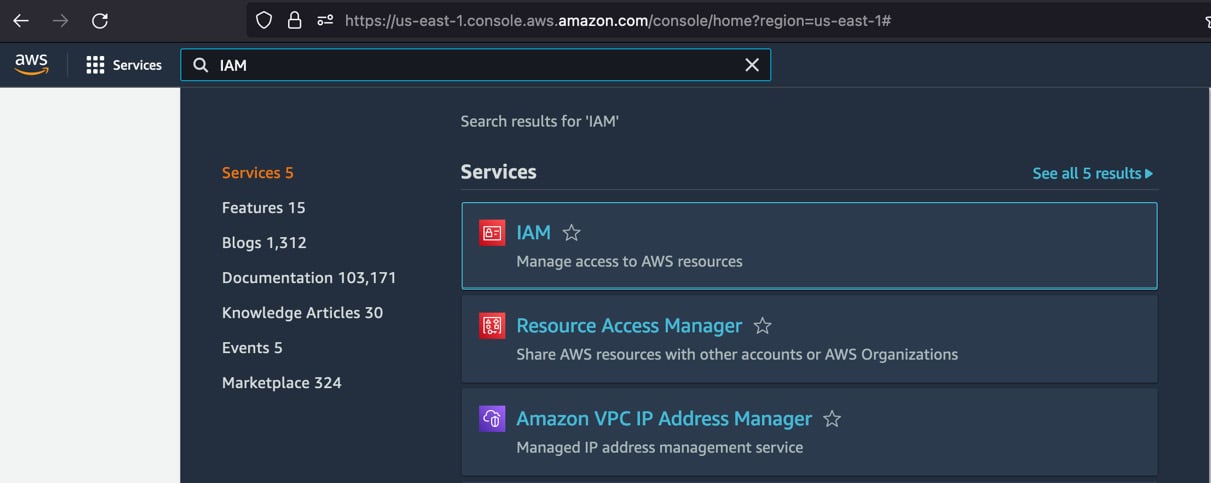Image resolution: width=1211 pixels, height=483 pixels.
Task: Star Amazon VPC IP Address Manager
Action: [x=832, y=419]
